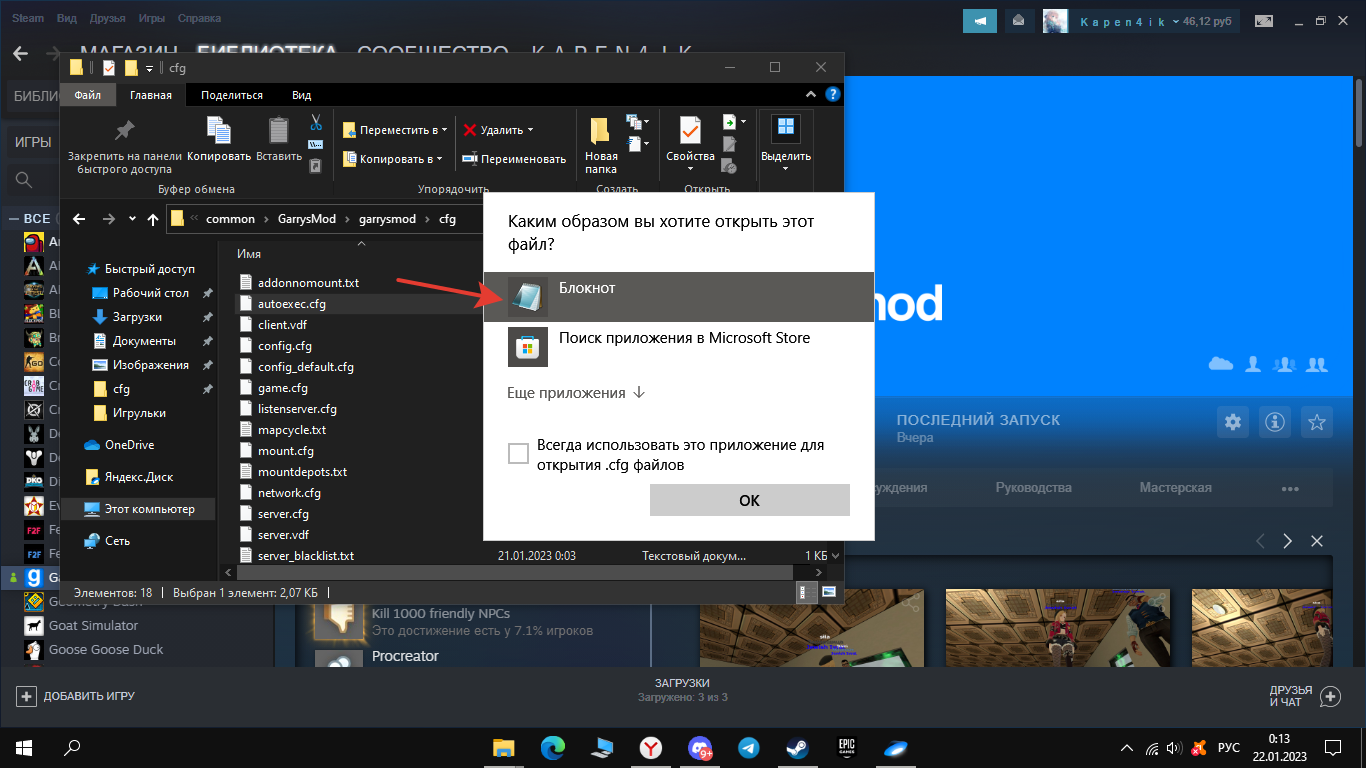
Task: Show game info in Steam
Action: coord(1275,421)
